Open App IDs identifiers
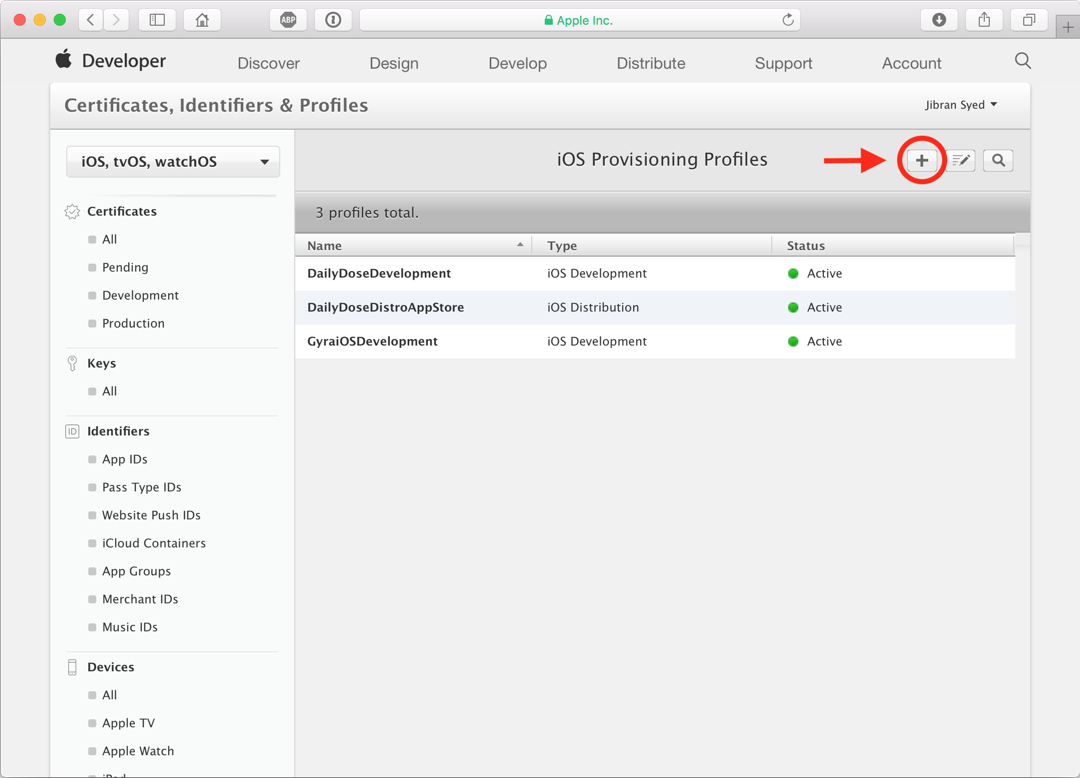 coord(125,459)
